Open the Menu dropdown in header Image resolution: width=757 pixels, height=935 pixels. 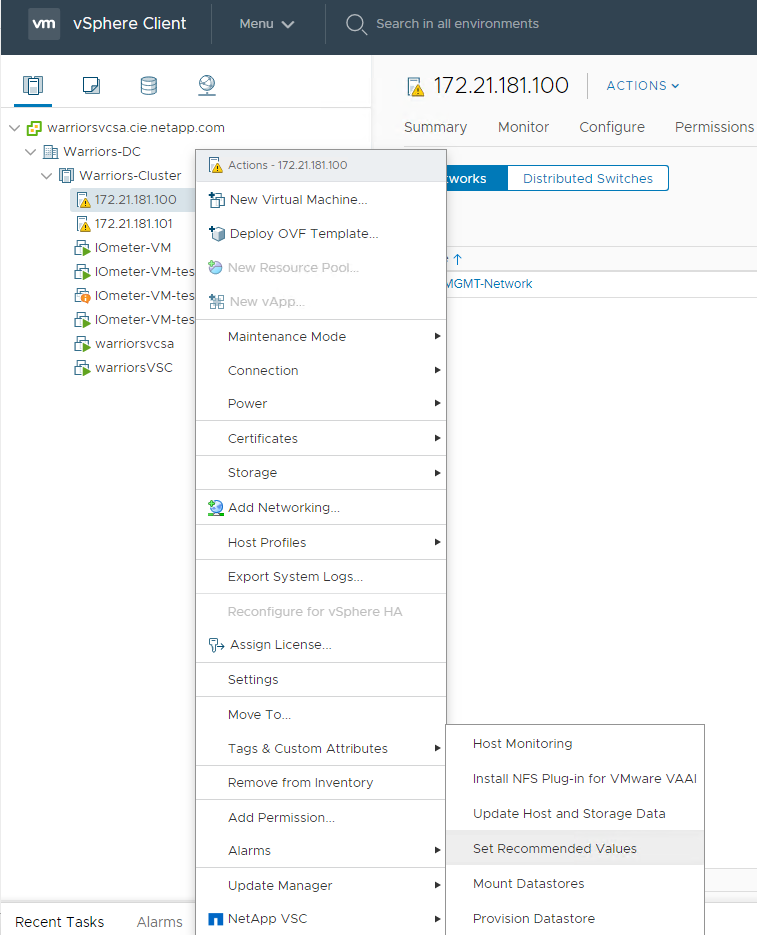267,24
